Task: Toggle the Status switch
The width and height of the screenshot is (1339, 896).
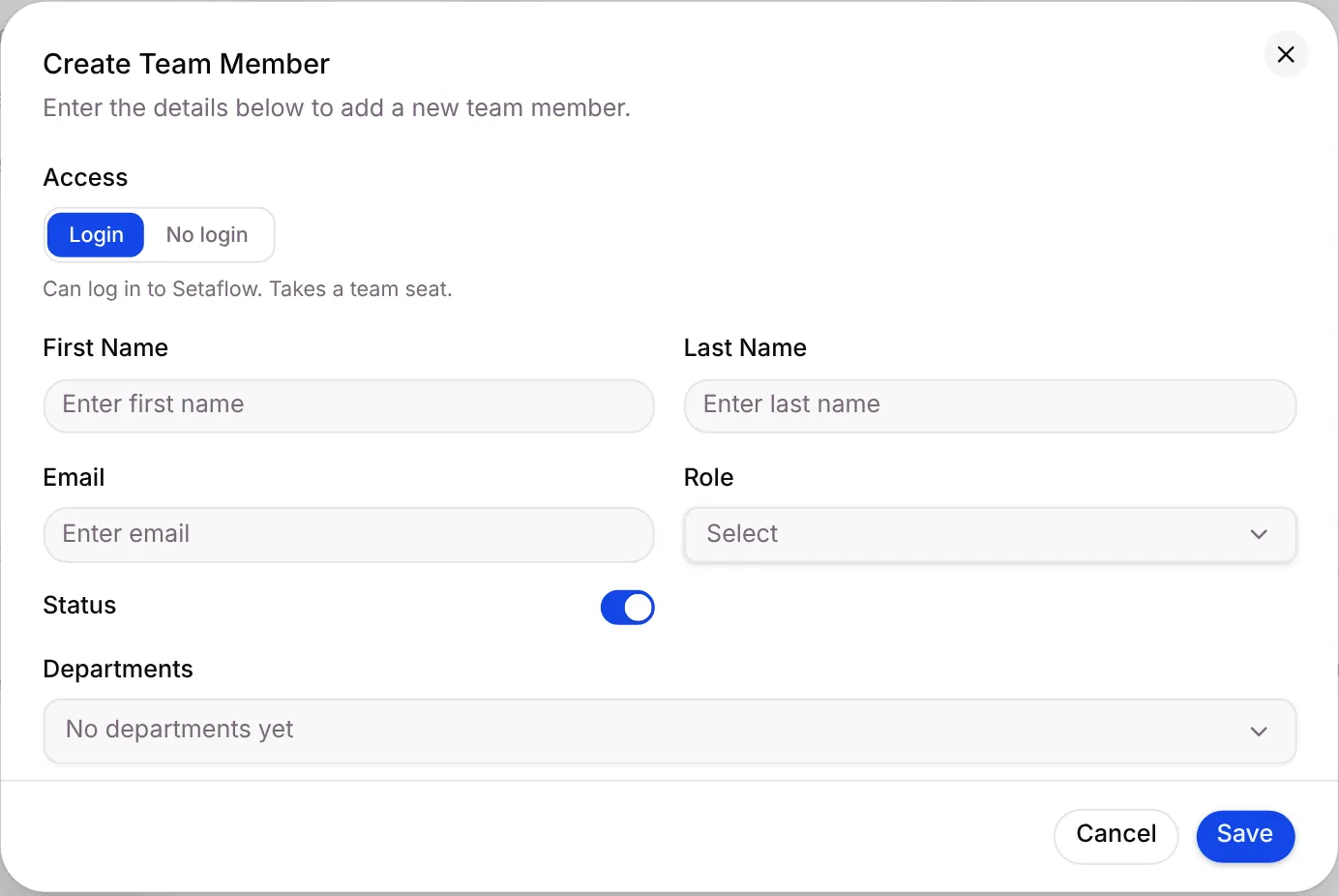Action: (628, 608)
